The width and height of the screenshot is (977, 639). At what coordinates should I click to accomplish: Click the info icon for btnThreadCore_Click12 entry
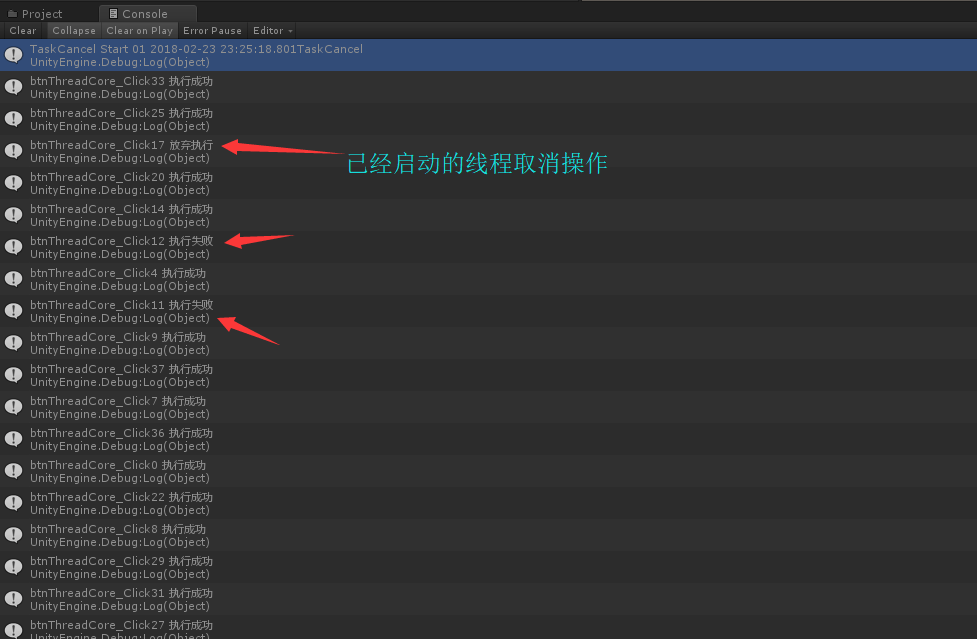13,247
